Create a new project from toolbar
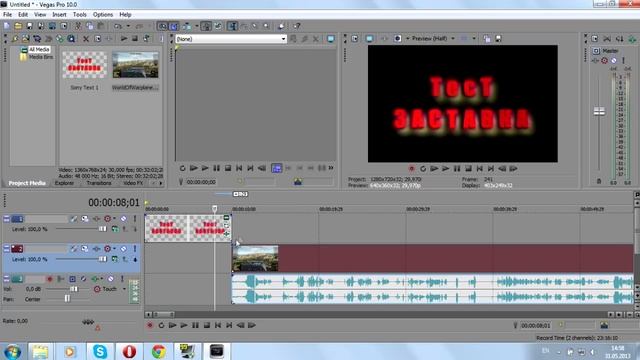The width and height of the screenshot is (640, 360). 7,26
